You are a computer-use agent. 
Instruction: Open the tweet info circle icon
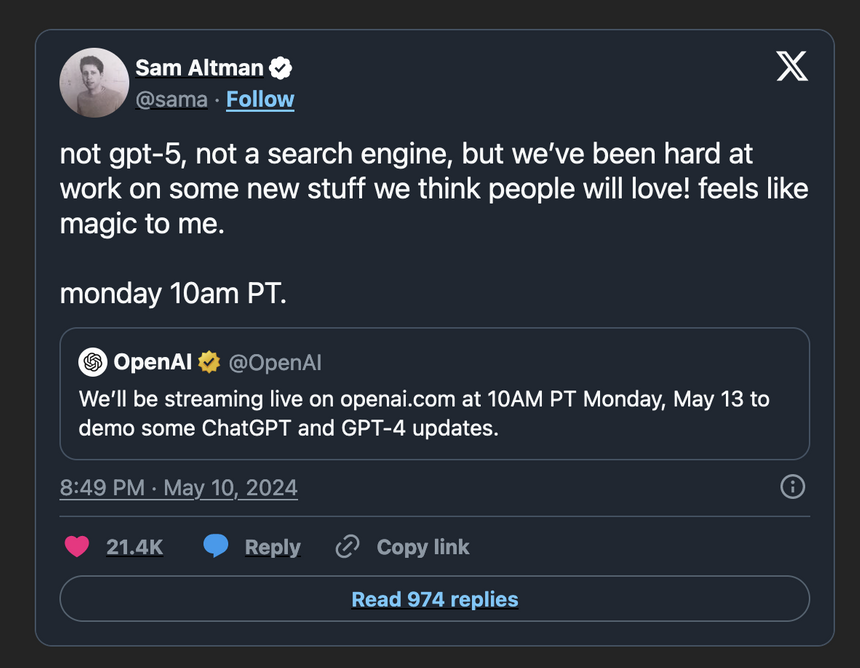(792, 487)
